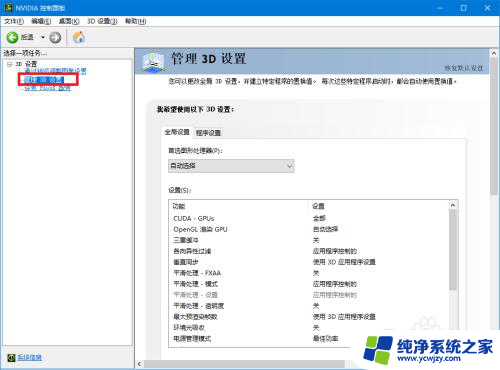Go to the Home page icon
The width and height of the screenshot is (500, 370).
coord(79,37)
